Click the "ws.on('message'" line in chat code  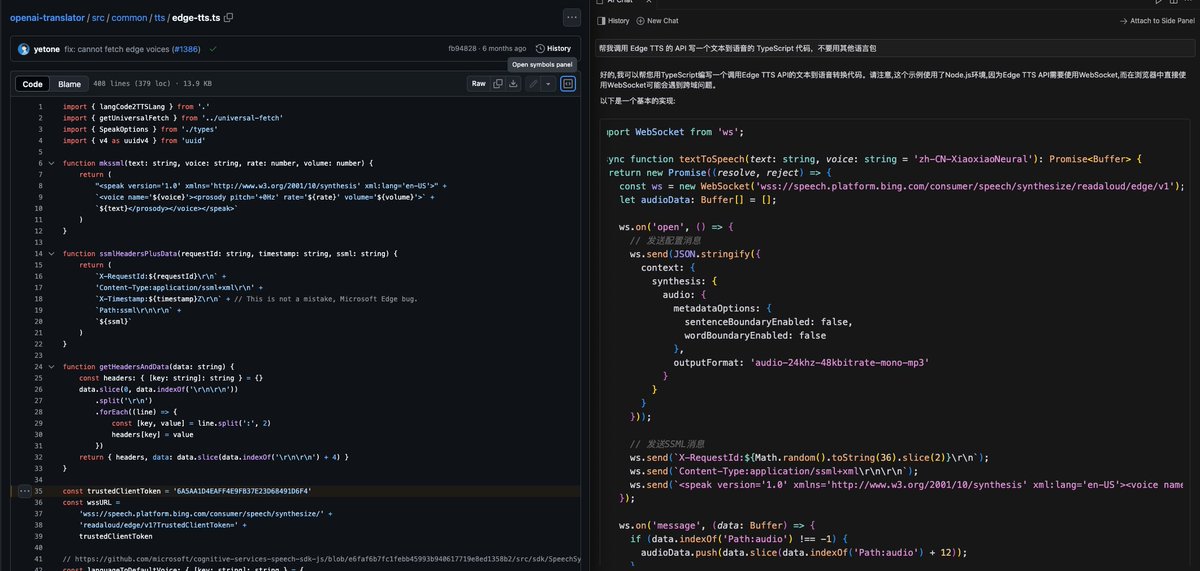(x=719, y=524)
